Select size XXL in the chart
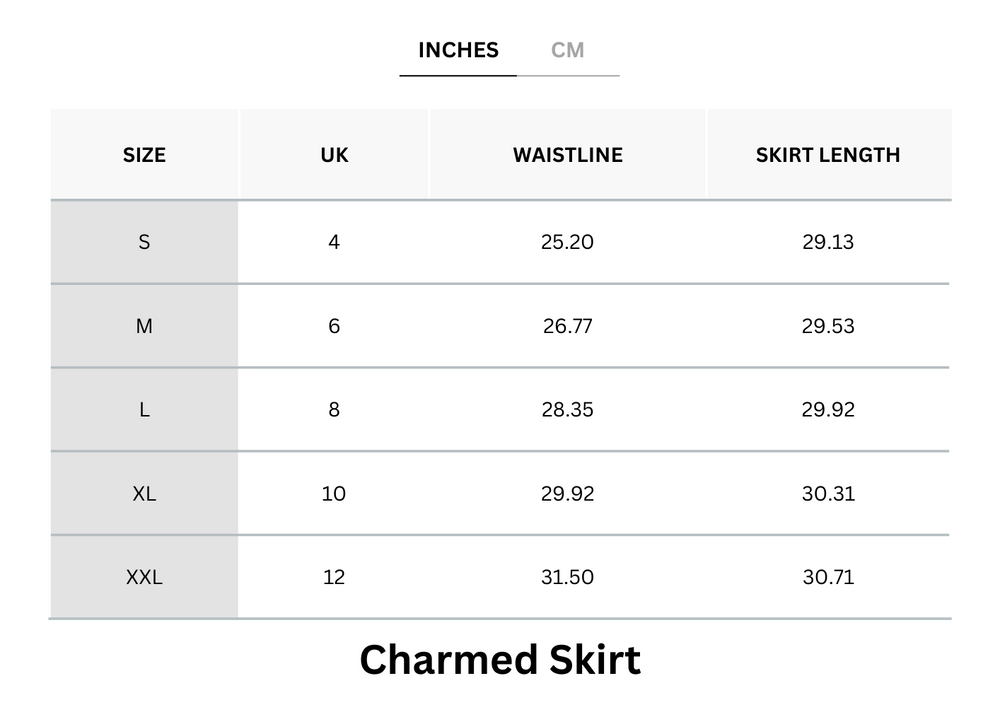 [144, 577]
